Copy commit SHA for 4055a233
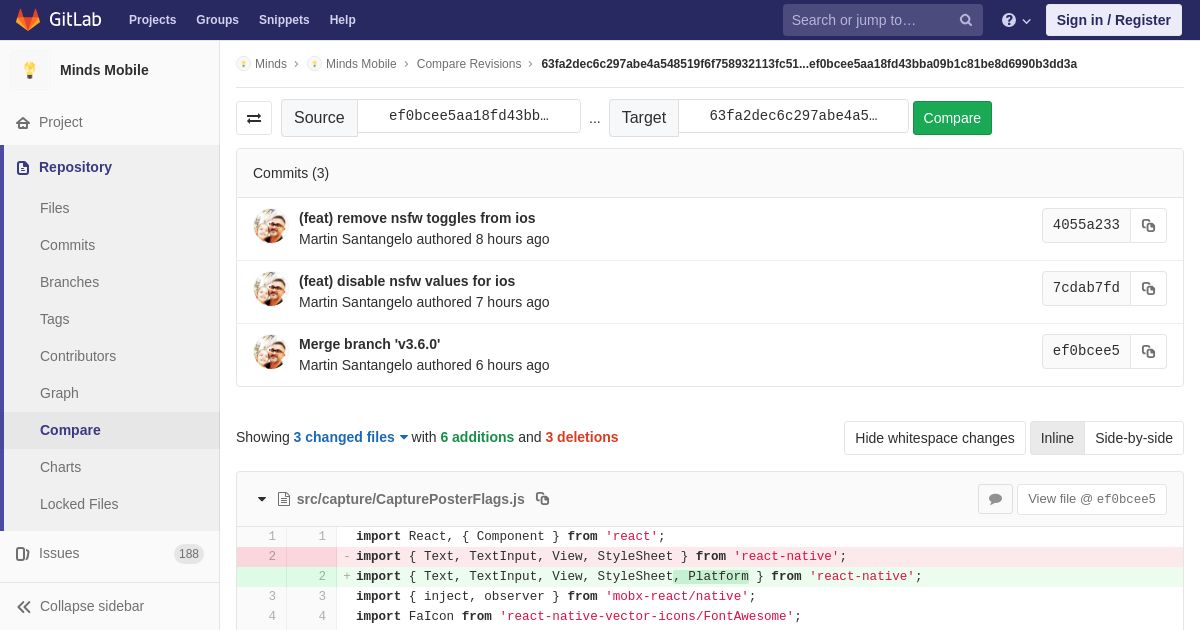 pos(1148,225)
